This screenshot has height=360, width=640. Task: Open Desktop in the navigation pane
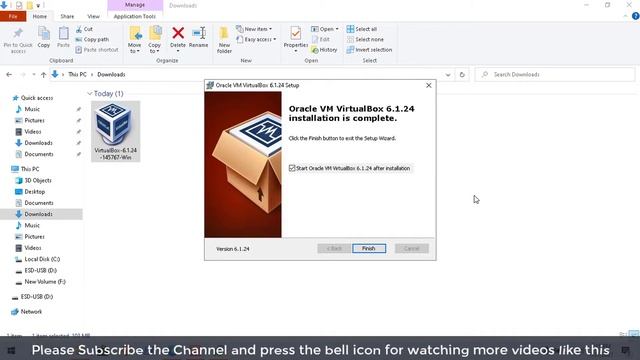tap(35, 192)
